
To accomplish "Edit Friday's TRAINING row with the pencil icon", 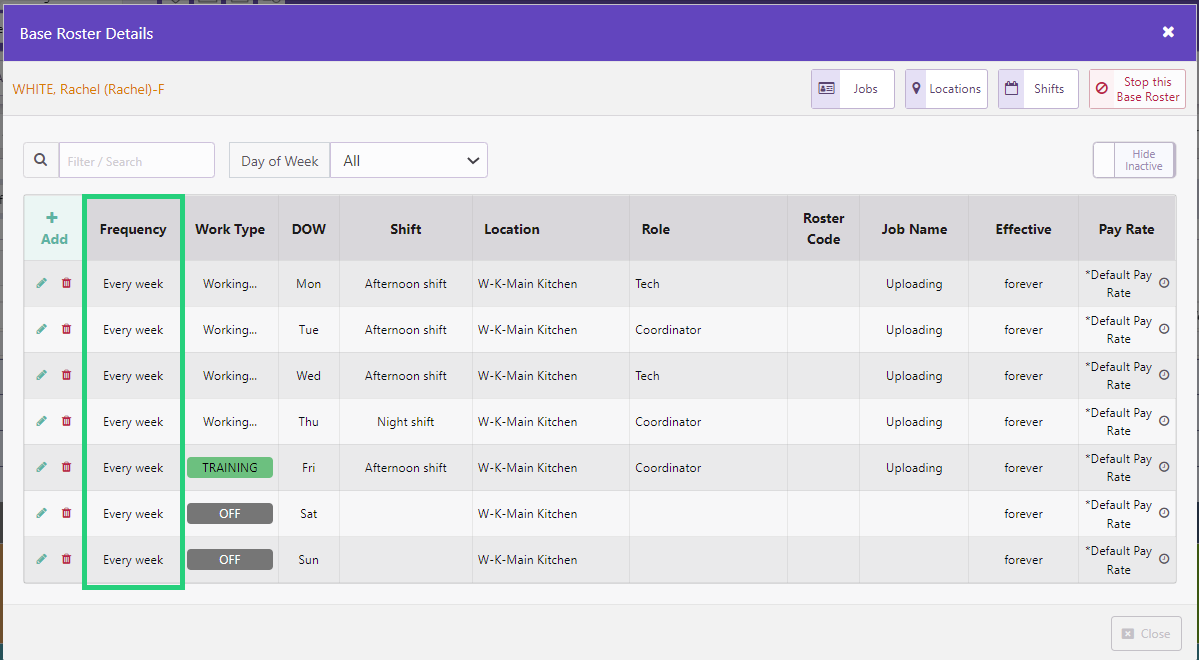I will (41, 467).
